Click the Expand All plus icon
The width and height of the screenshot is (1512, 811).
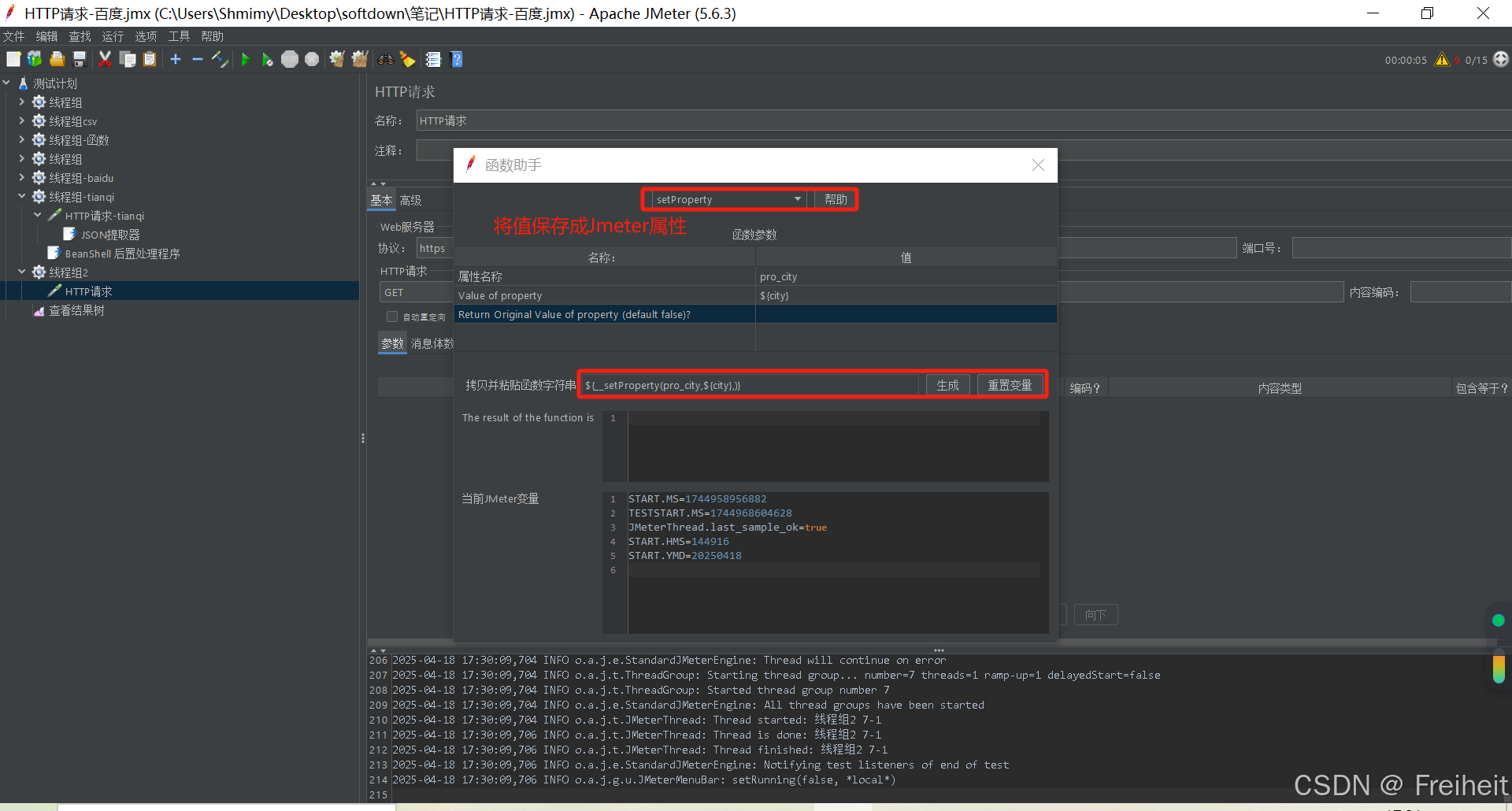click(176, 59)
